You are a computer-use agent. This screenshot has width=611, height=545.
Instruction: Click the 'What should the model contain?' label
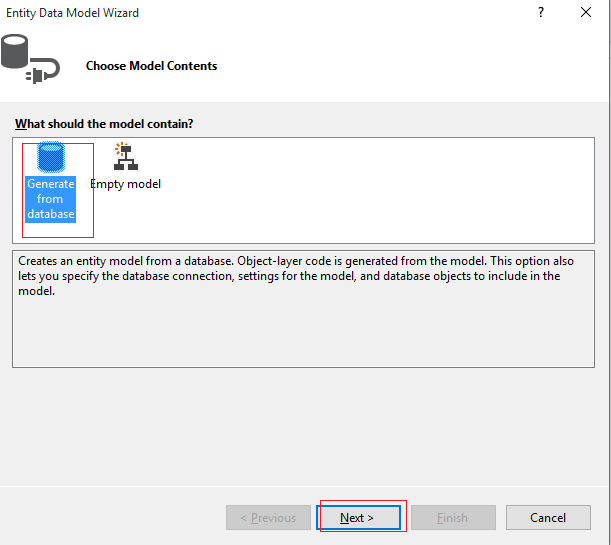click(x=104, y=124)
